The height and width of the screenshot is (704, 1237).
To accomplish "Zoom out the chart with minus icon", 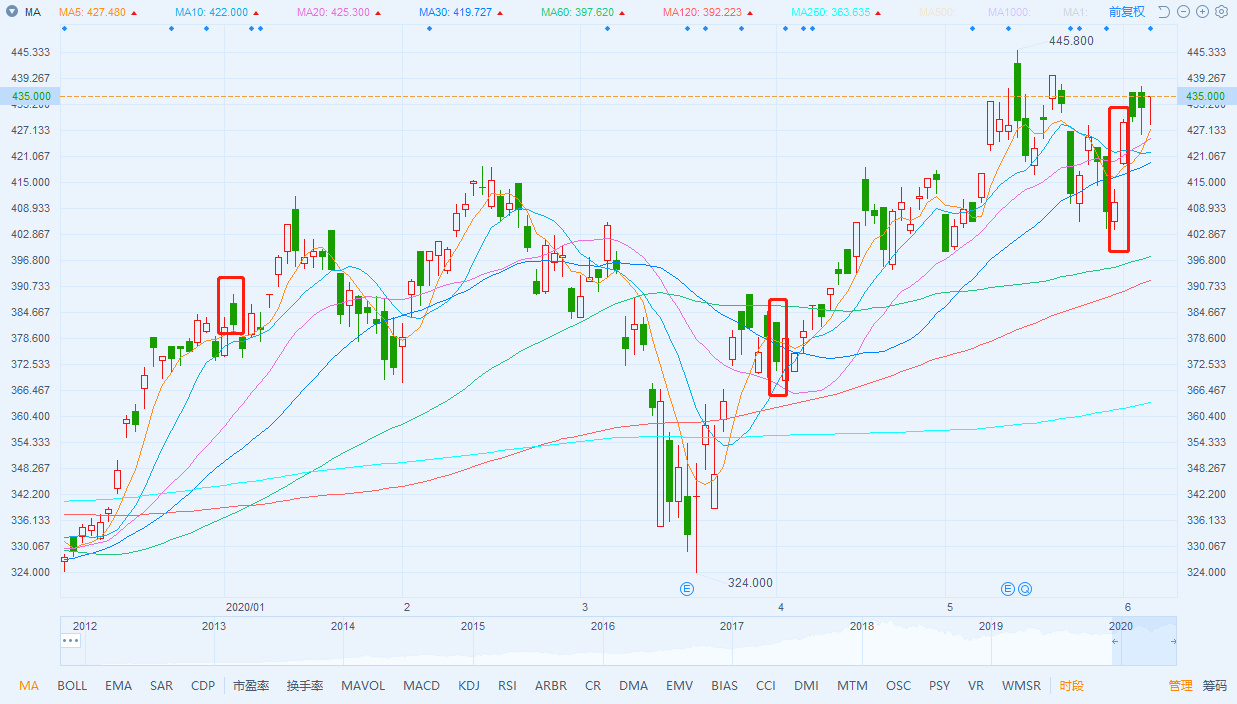I will (x=1183, y=12).
